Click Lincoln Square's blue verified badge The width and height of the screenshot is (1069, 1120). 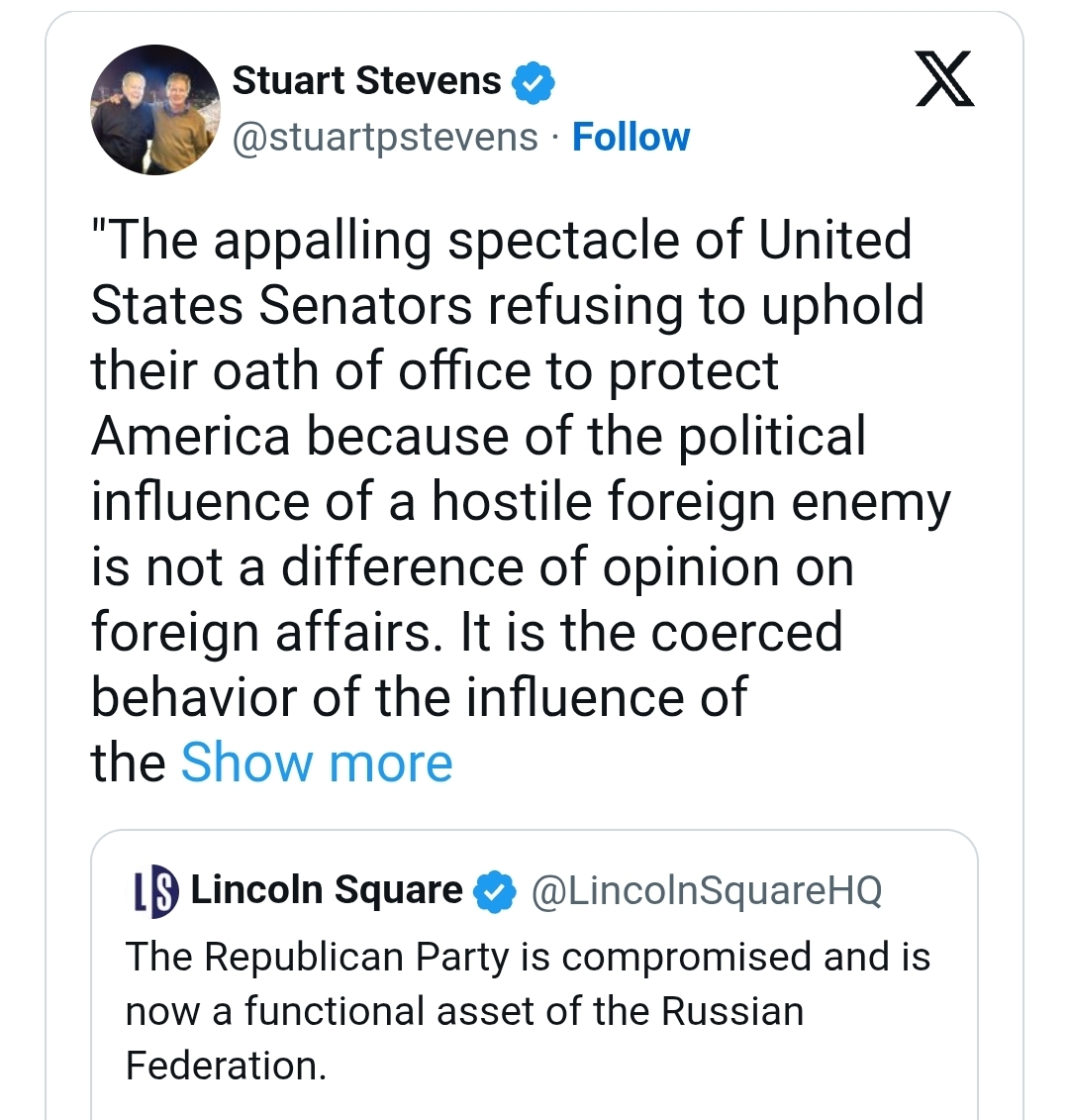click(495, 891)
